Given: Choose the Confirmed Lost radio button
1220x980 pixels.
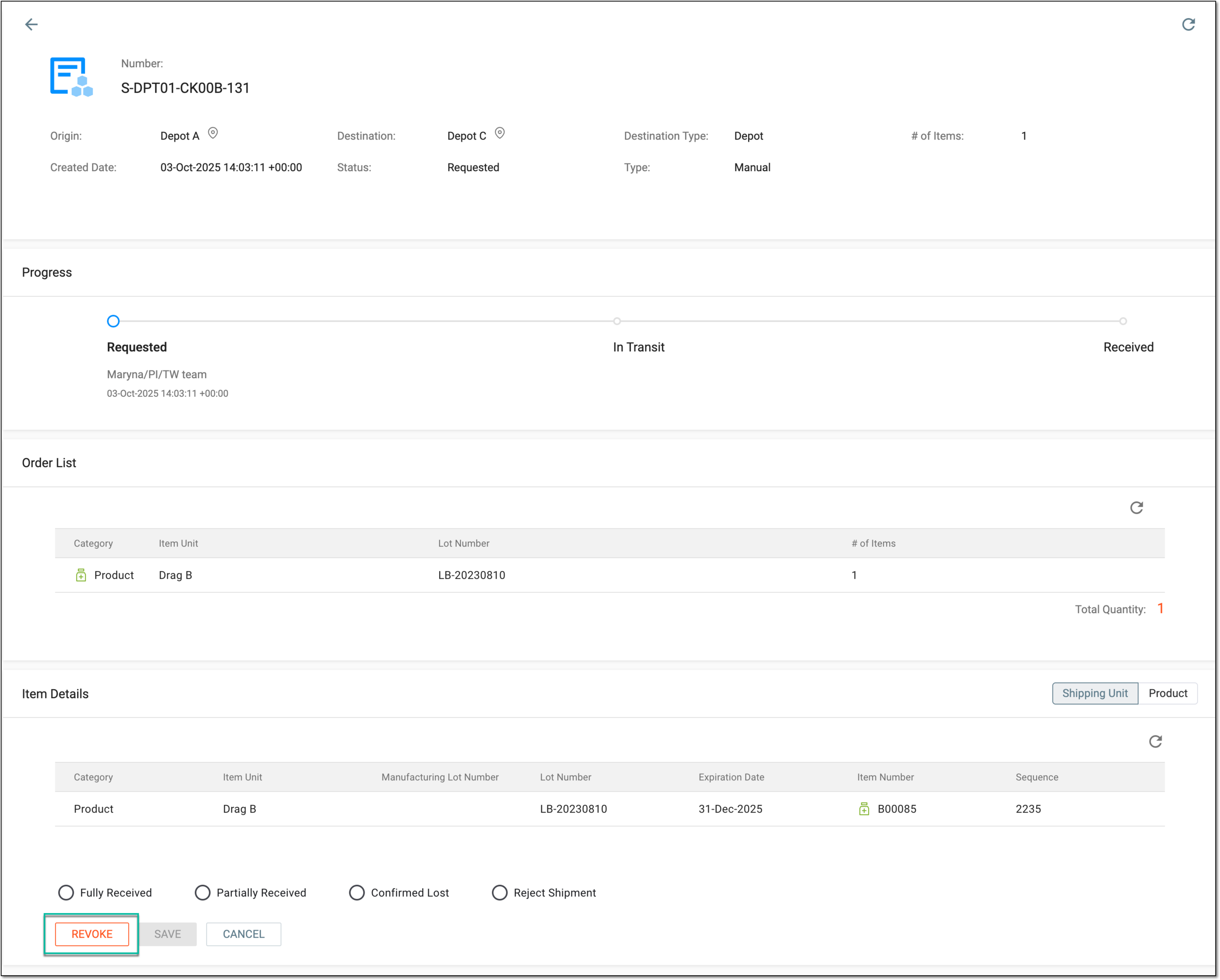Looking at the screenshot, I should pyautogui.click(x=357, y=893).
